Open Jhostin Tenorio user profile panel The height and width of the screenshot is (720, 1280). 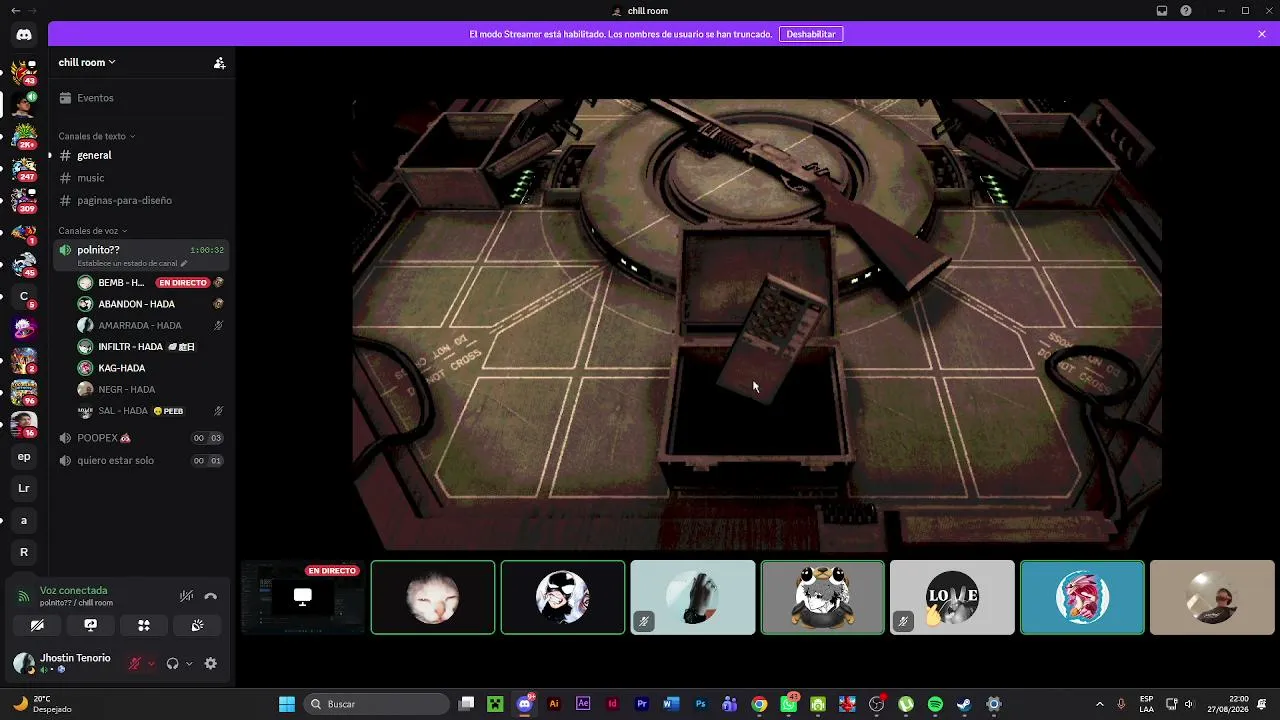coord(62,663)
